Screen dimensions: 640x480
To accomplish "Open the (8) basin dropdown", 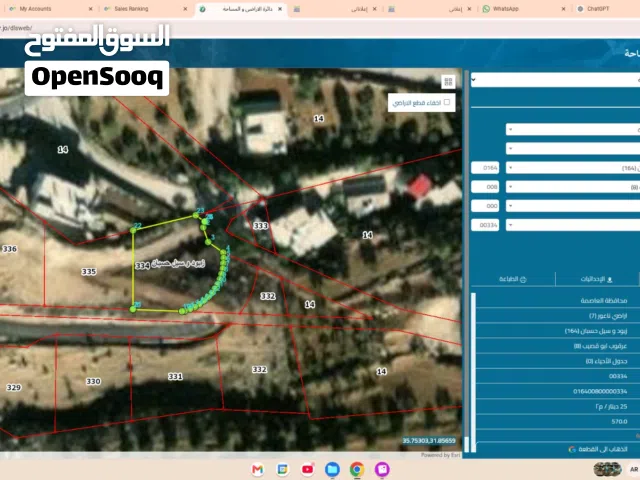I will [x=573, y=187].
